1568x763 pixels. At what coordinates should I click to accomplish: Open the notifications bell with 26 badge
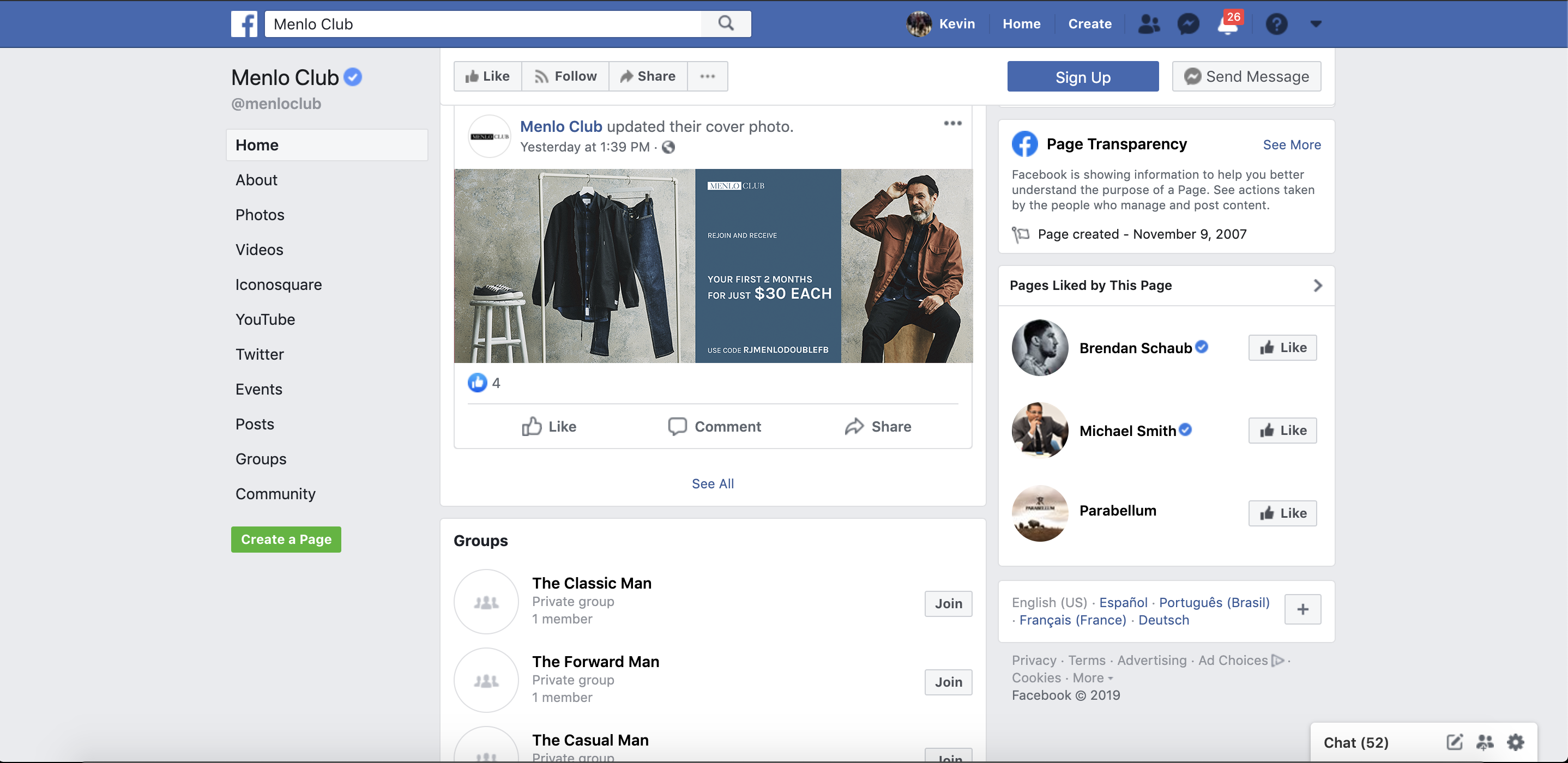click(1228, 24)
